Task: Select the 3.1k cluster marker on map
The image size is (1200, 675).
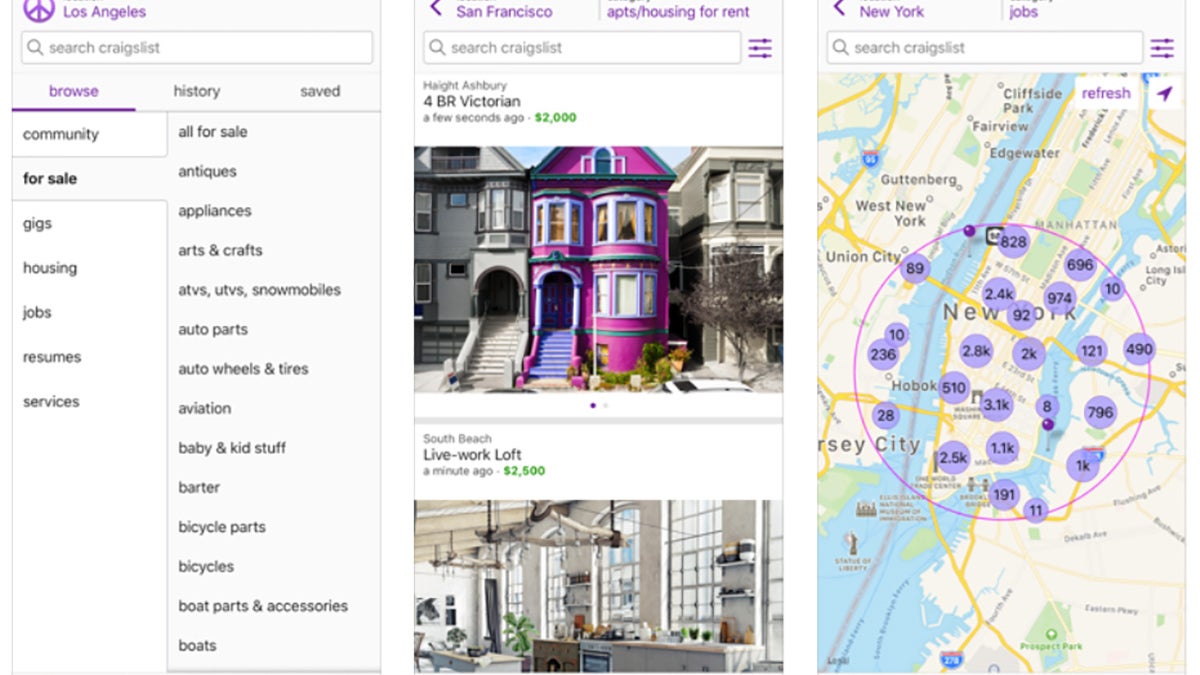Action: 996,405
